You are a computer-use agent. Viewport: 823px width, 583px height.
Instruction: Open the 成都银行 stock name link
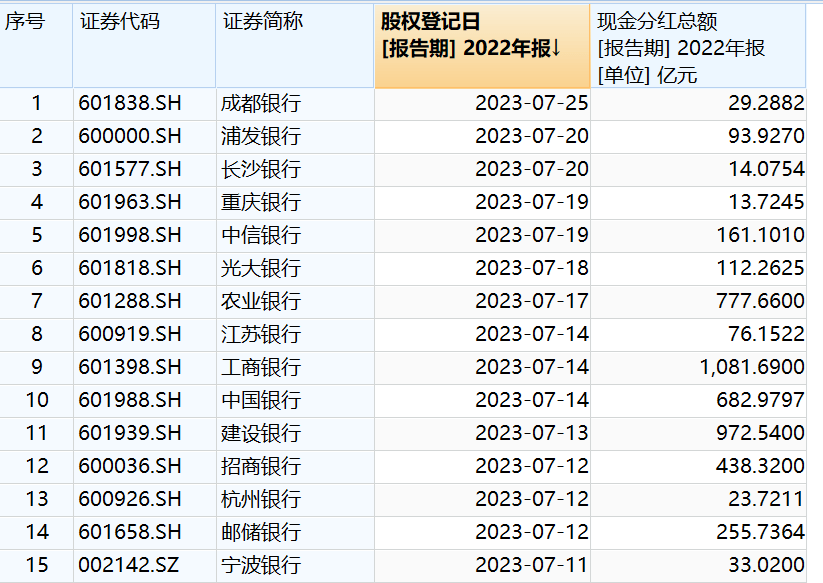pyautogui.click(x=261, y=103)
